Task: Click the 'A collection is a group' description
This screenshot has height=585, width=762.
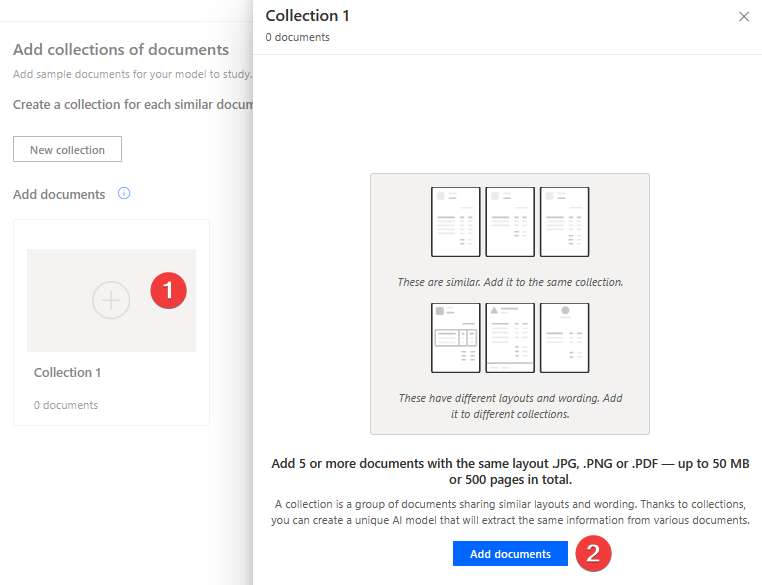Action: pos(510,512)
